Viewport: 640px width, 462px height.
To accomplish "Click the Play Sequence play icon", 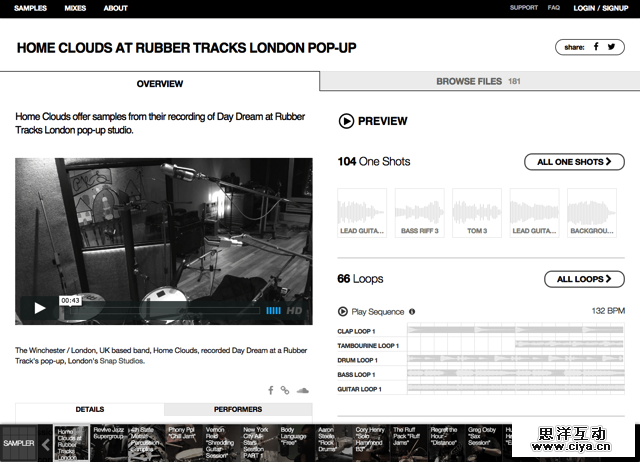I will point(342,311).
